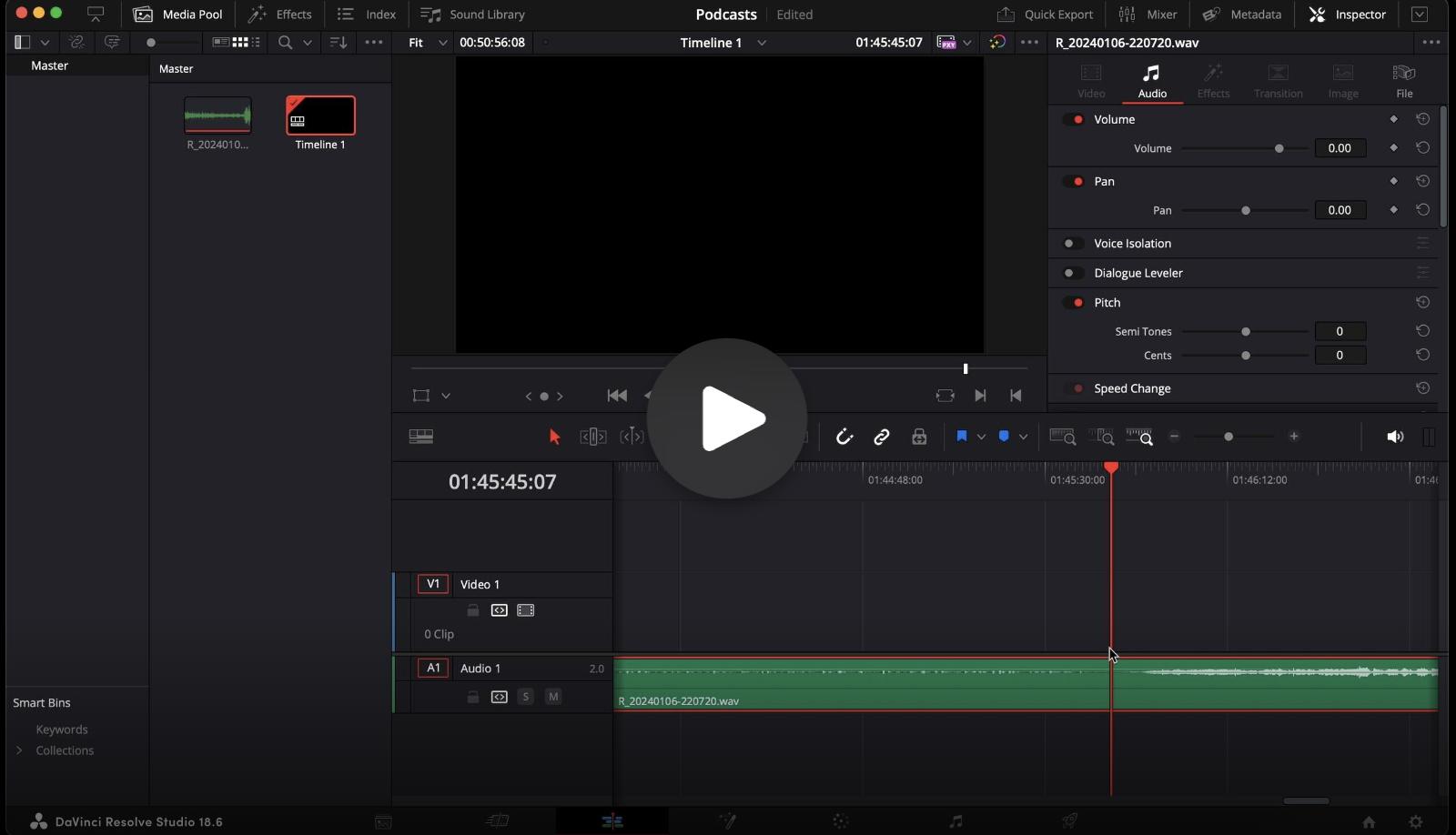1456x835 pixels.
Task: Open the Fusion page icon
Action: (727, 821)
